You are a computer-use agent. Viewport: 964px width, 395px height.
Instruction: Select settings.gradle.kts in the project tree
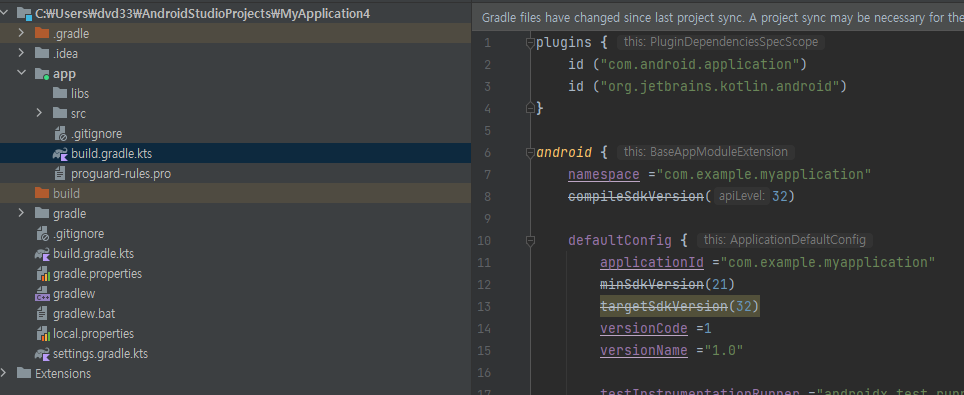tap(100, 354)
